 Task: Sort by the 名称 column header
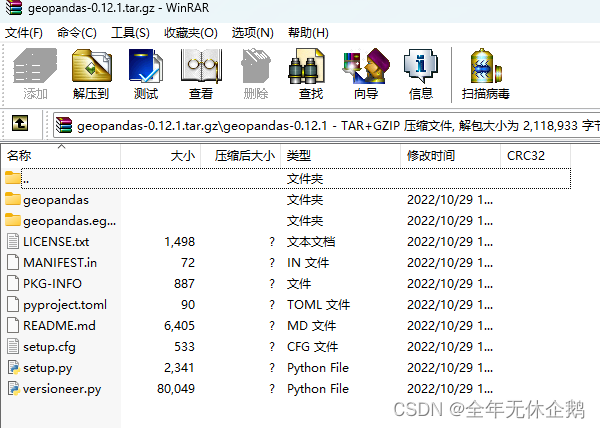61,156
